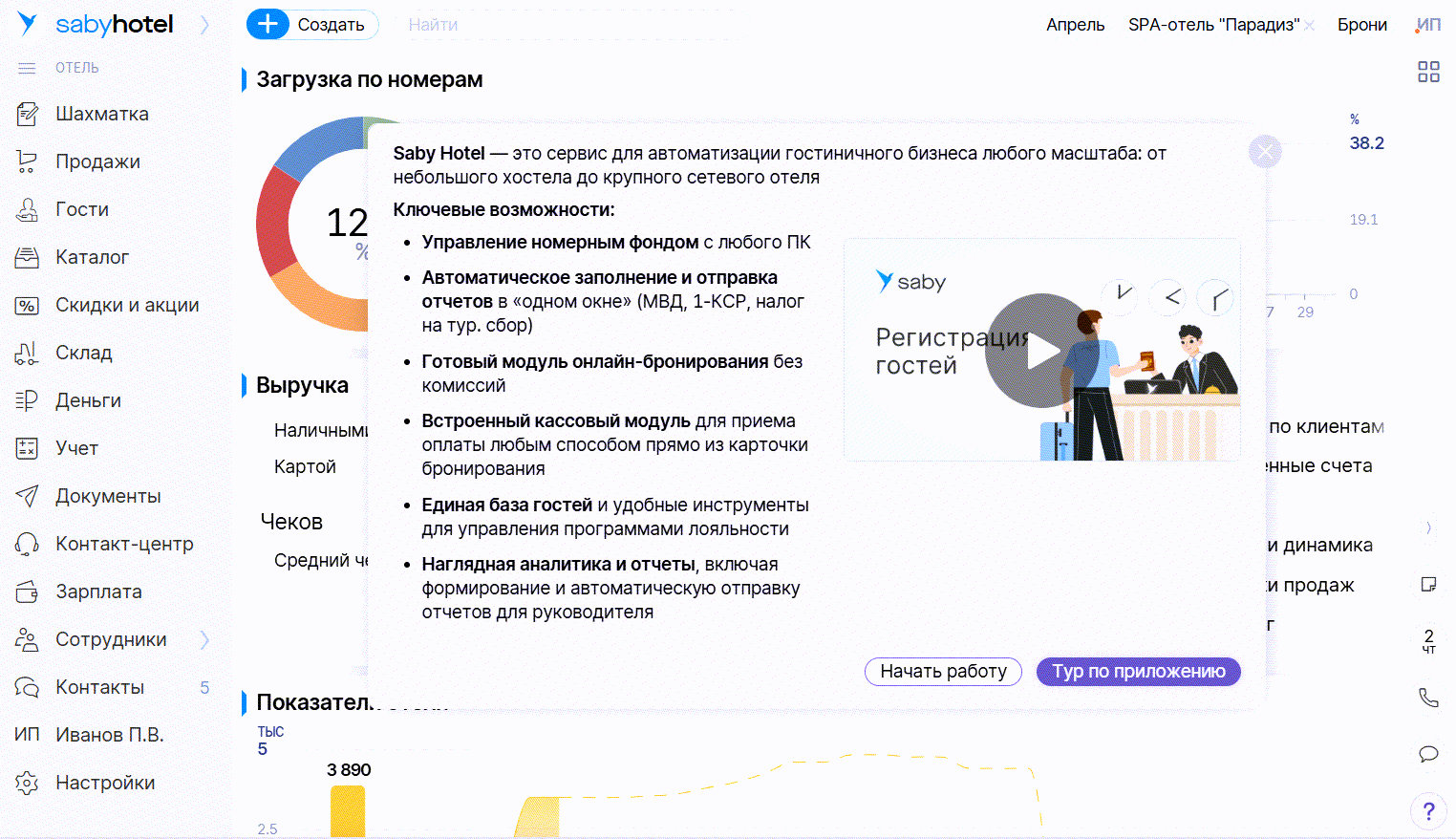
Task: Open the Продажи cart icon
Action: 27,161
